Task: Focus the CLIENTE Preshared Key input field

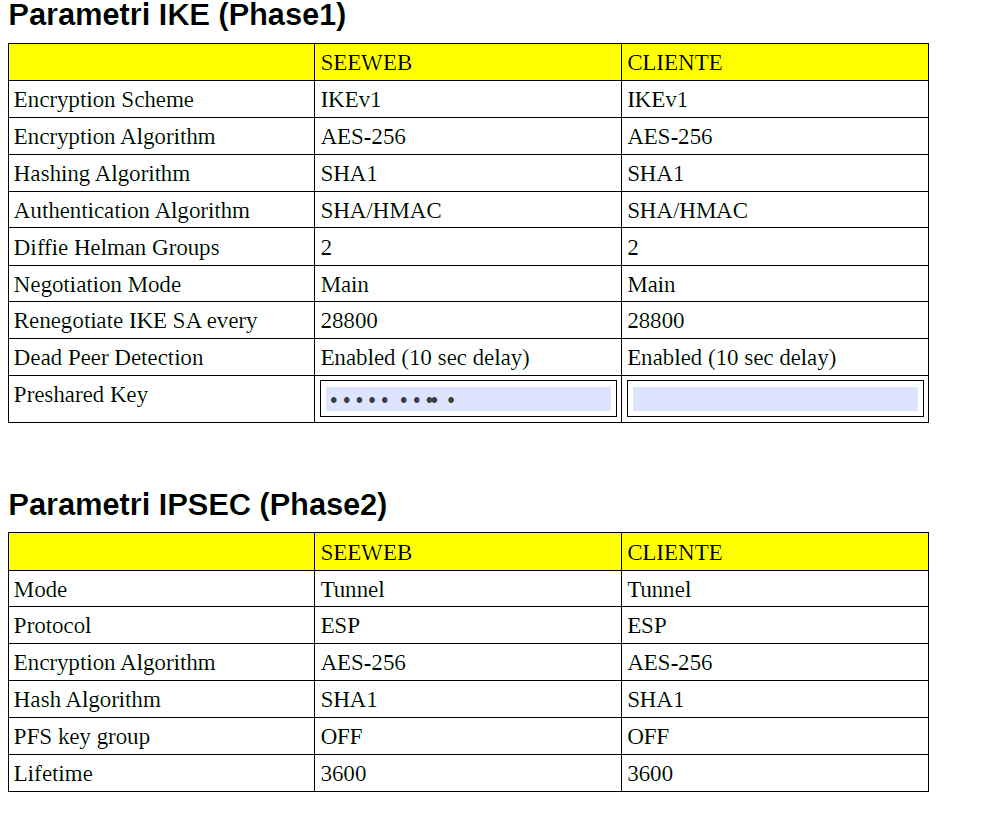Action: (775, 399)
